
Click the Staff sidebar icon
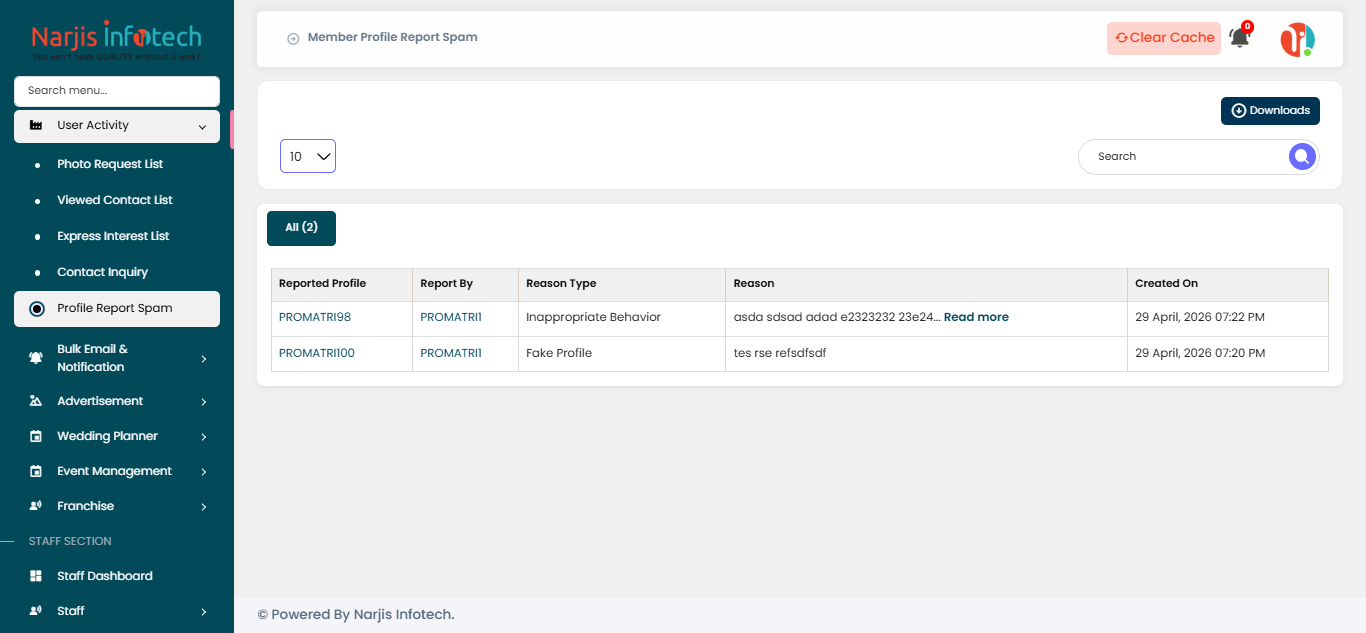coord(36,611)
